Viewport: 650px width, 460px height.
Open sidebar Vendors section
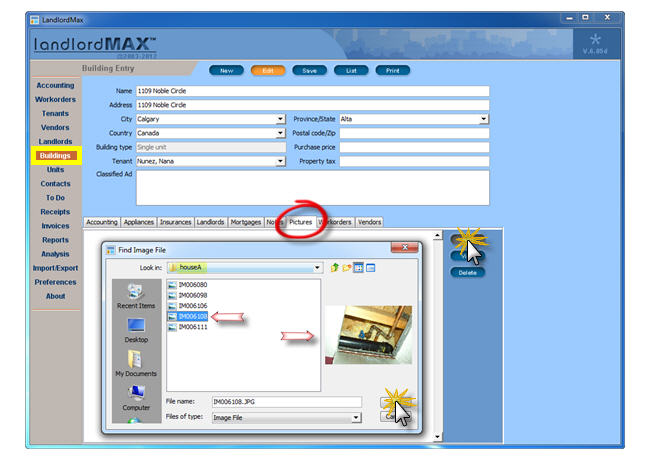[55, 128]
